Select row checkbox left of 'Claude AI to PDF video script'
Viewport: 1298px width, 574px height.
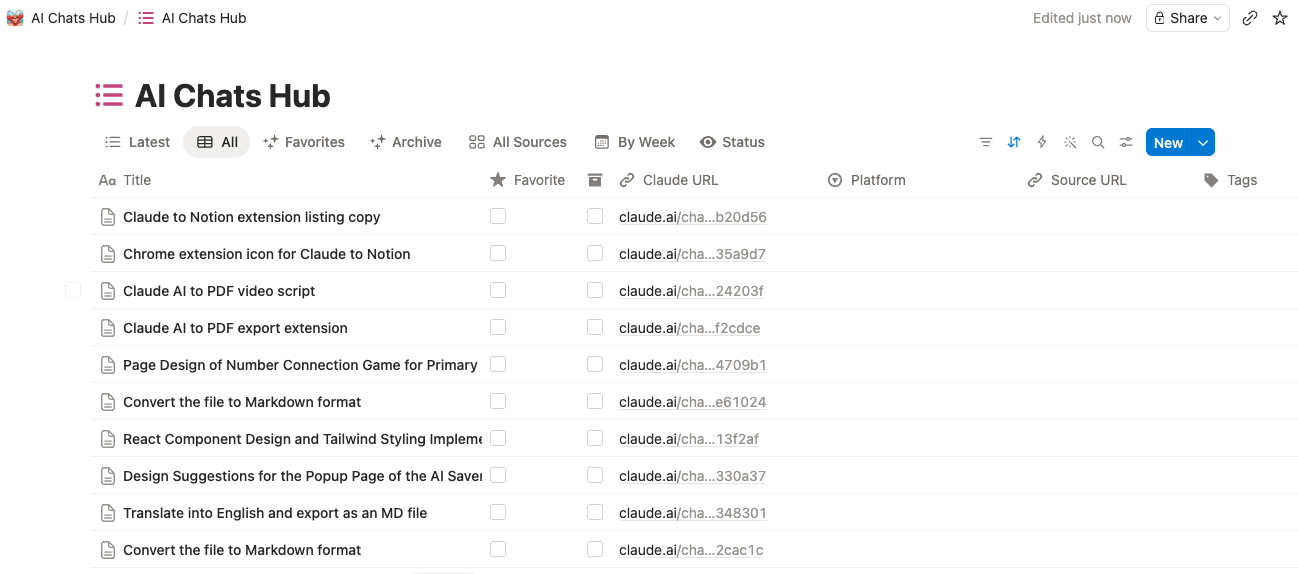(x=73, y=290)
